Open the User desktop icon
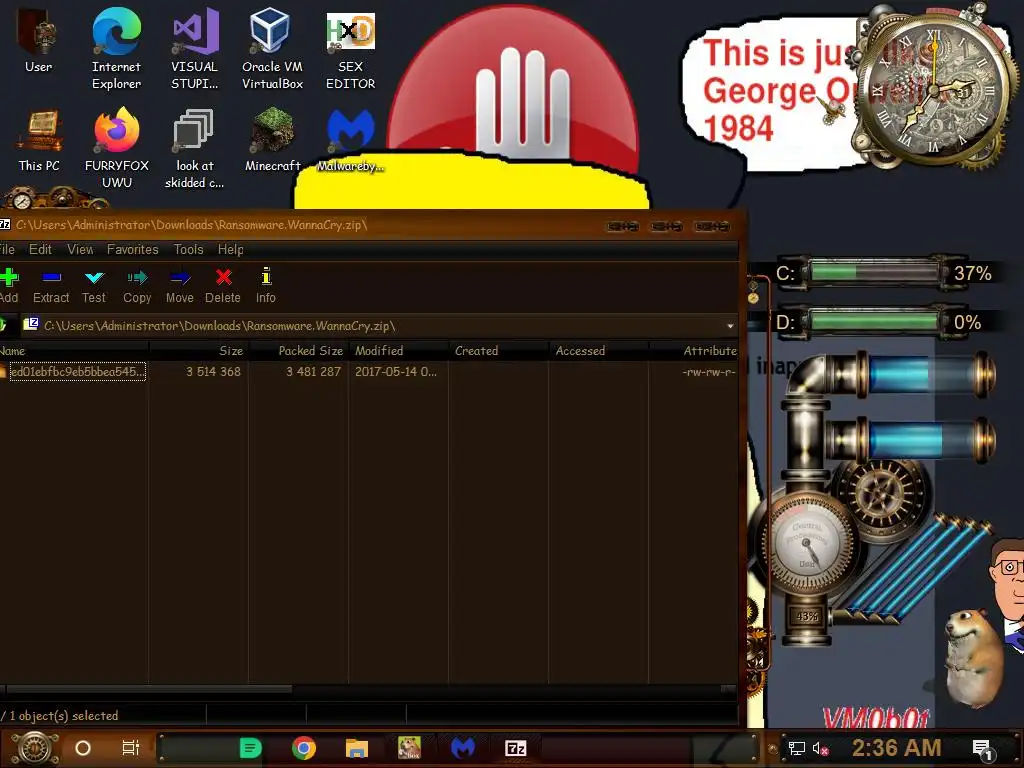The image size is (1024, 768). 39,40
